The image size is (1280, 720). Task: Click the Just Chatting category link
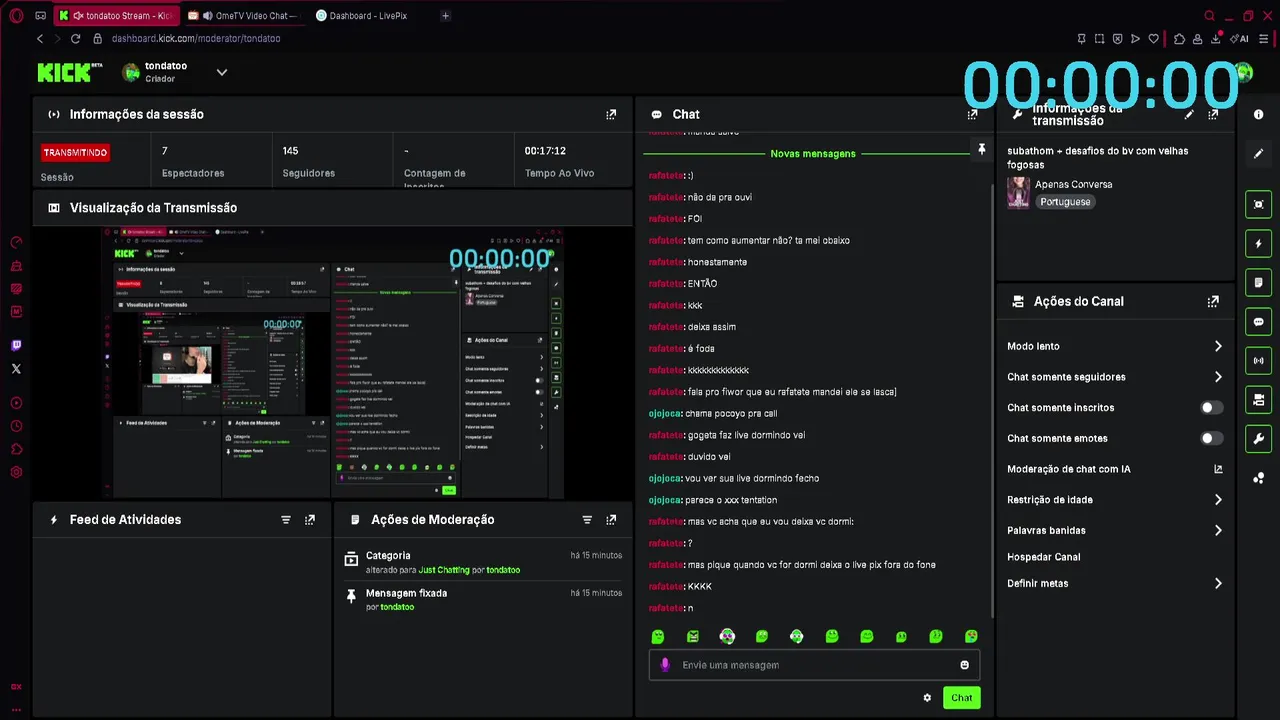pyautogui.click(x=444, y=570)
